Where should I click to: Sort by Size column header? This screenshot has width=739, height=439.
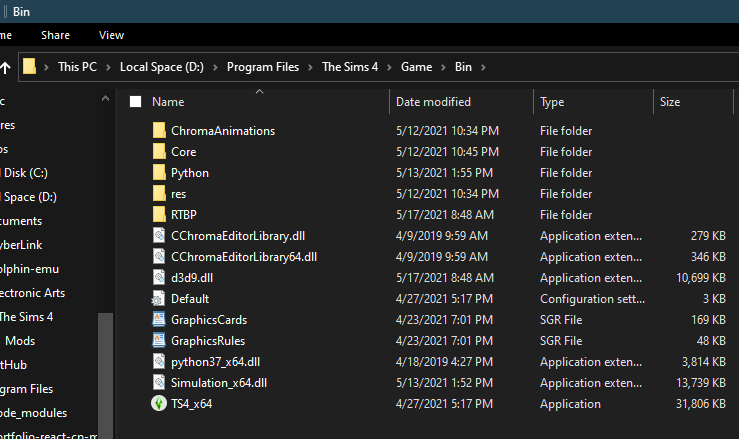tap(670, 102)
